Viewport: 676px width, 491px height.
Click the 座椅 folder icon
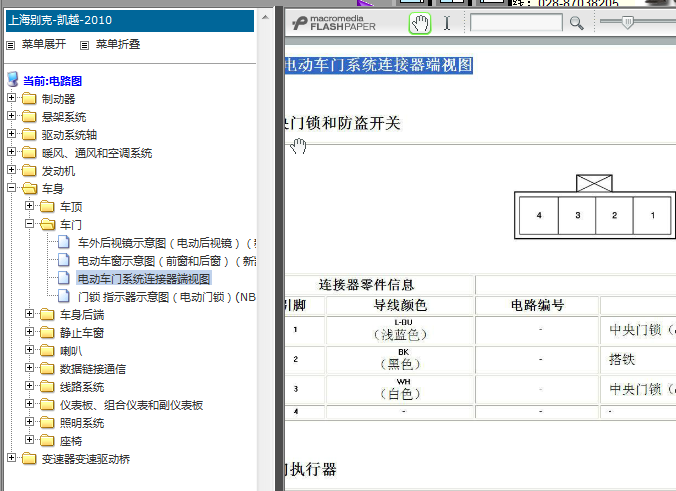coord(47,441)
